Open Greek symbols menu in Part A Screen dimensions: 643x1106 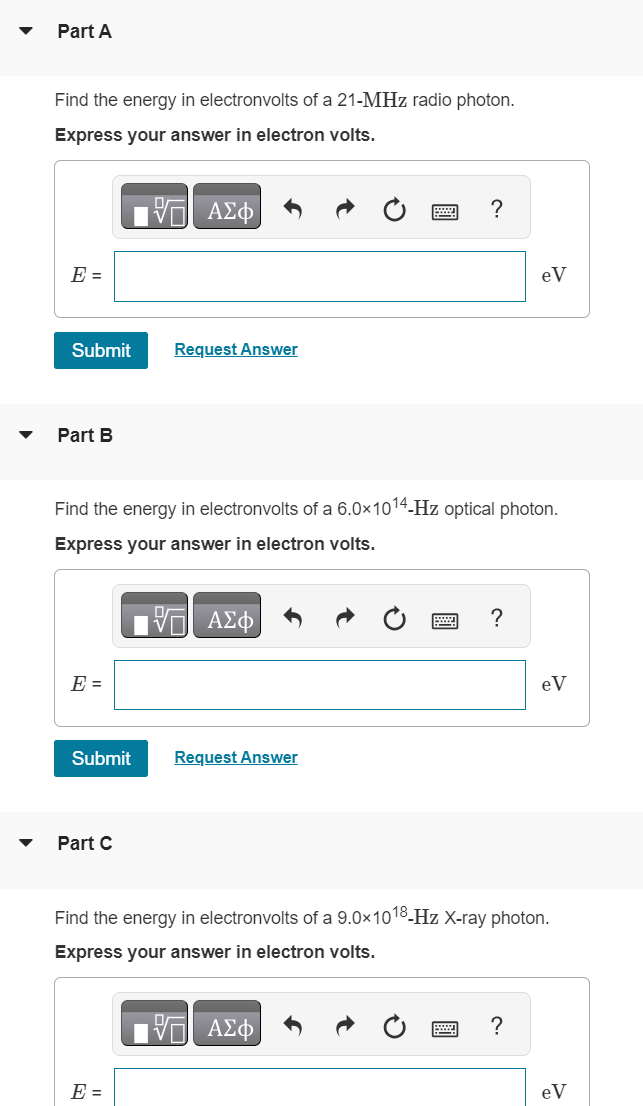point(227,208)
